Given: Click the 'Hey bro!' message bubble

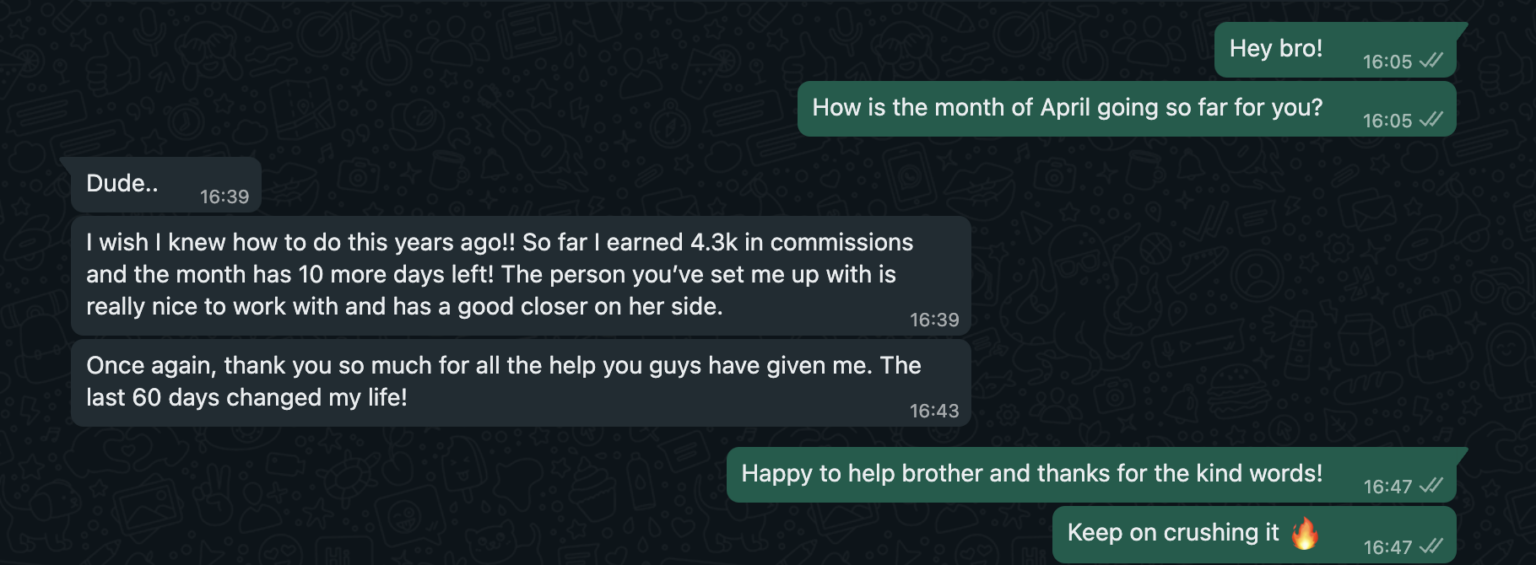Looking at the screenshot, I should point(1335,50).
